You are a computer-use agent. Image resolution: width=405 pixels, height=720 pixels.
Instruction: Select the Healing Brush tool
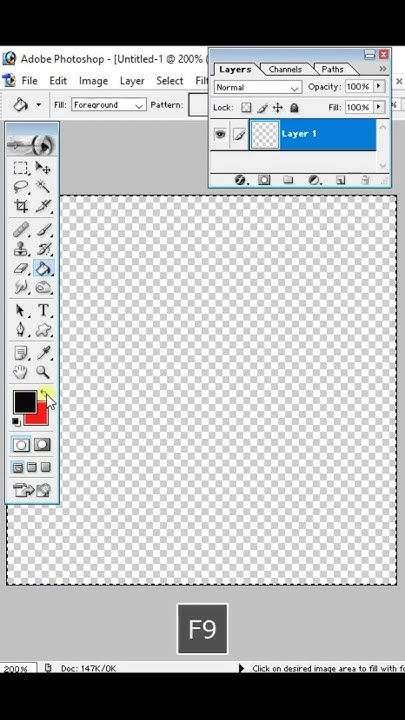click(x=21, y=230)
